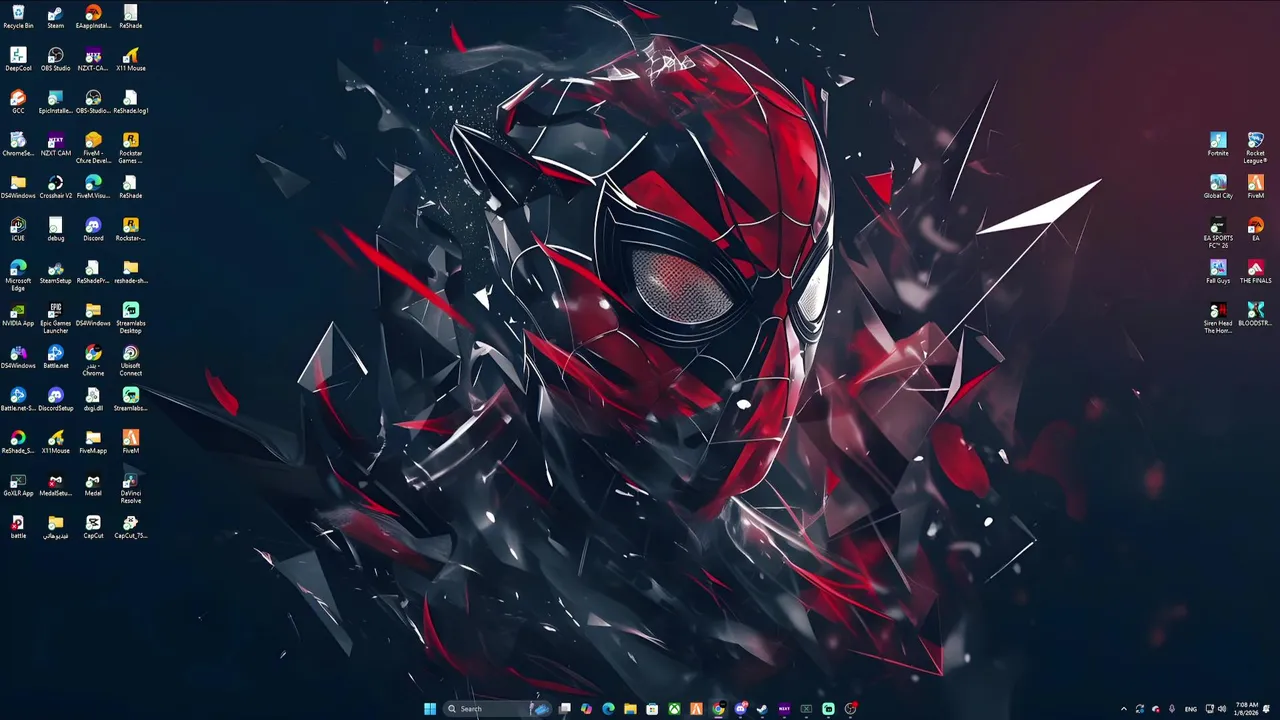The image size is (1280, 720).
Task: Open the Discord desktop shortcut
Action: [x=93, y=229]
